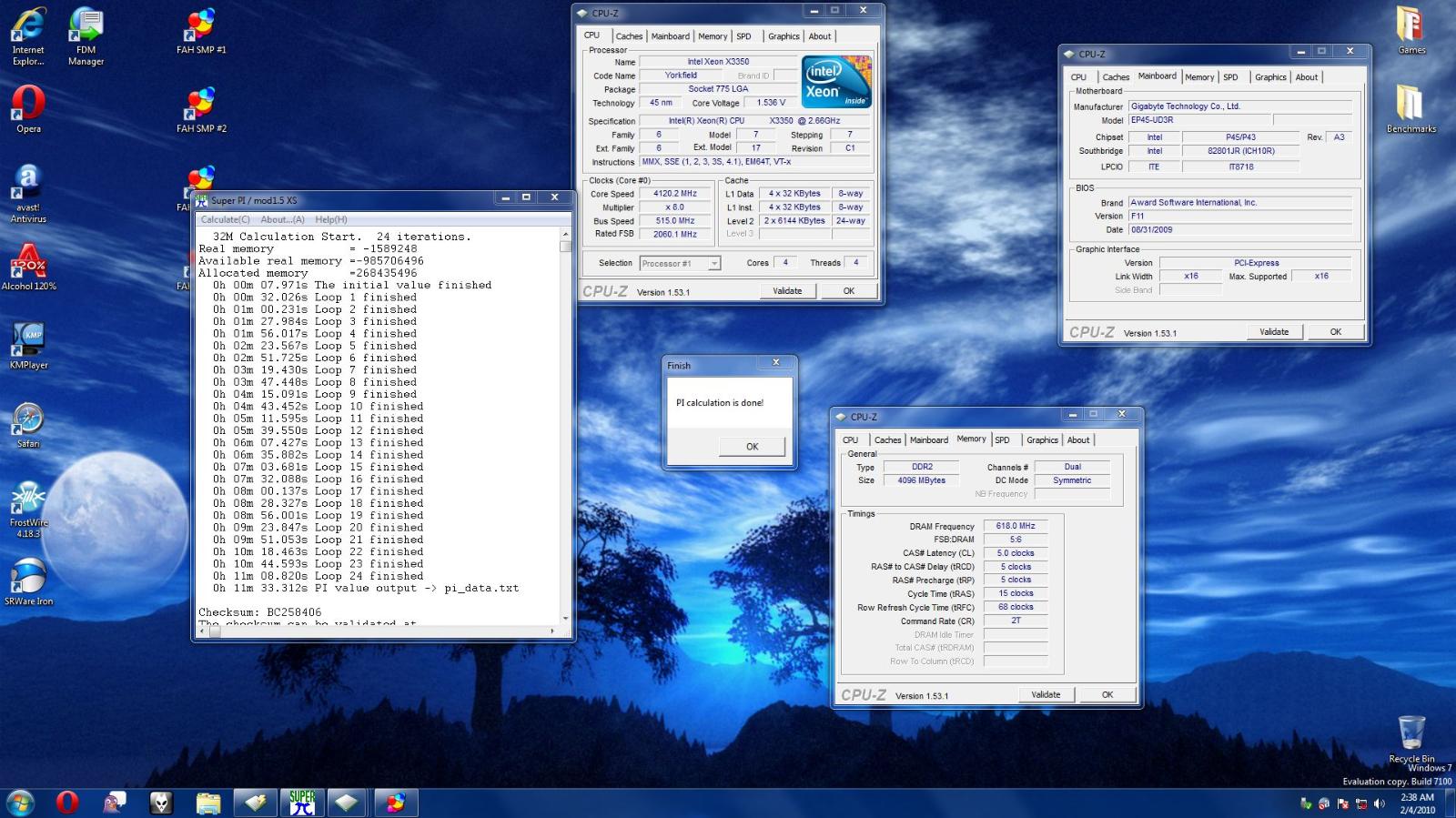Click the Pidgin icon in the taskbar
Screen dimensions: 1456x818
coord(115,803)
